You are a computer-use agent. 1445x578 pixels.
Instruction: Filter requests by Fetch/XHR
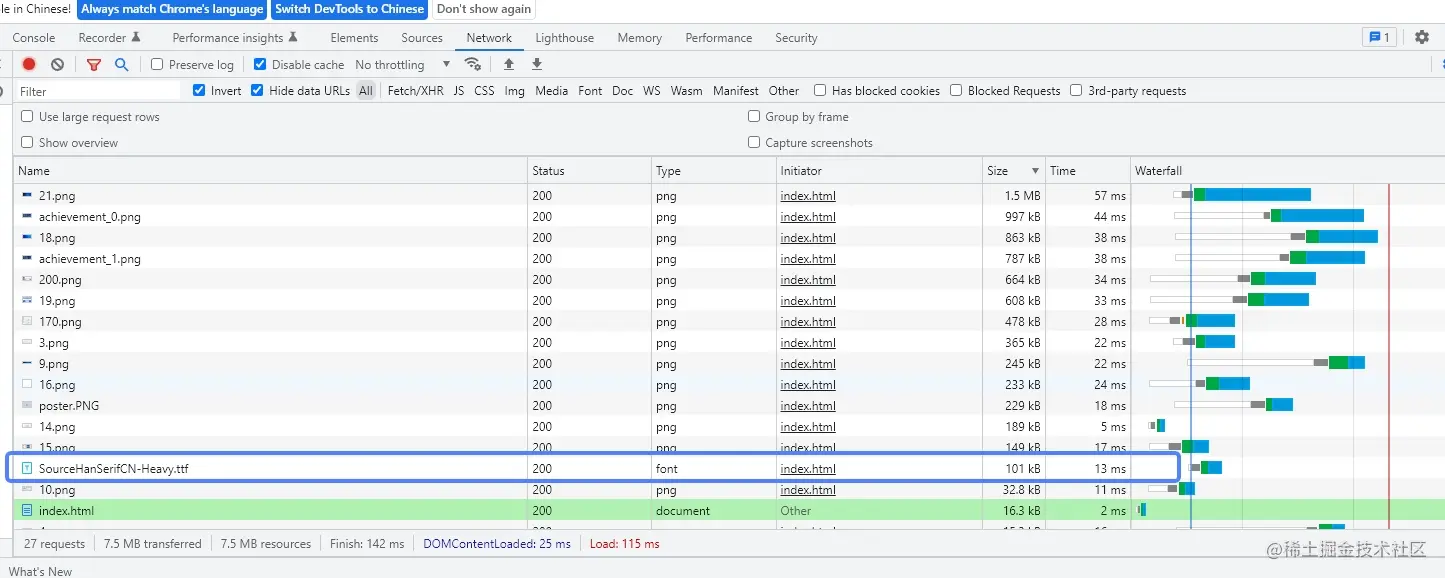point(415,90)
